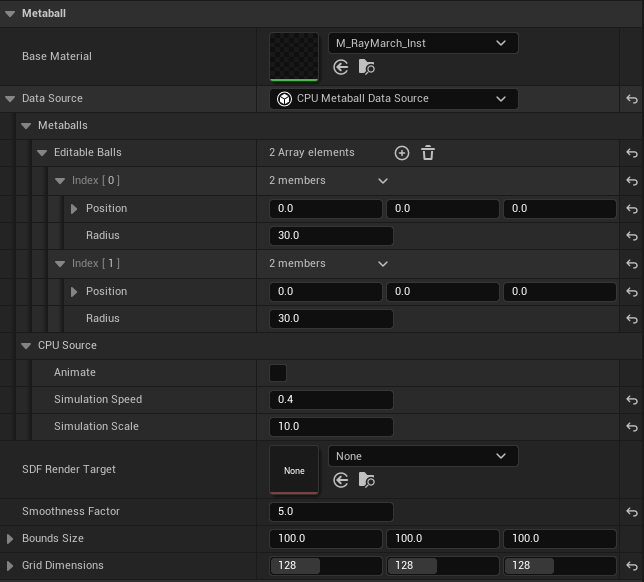
Task: Reset Simulation Speed to default arrow
Action: pos(631,400)
